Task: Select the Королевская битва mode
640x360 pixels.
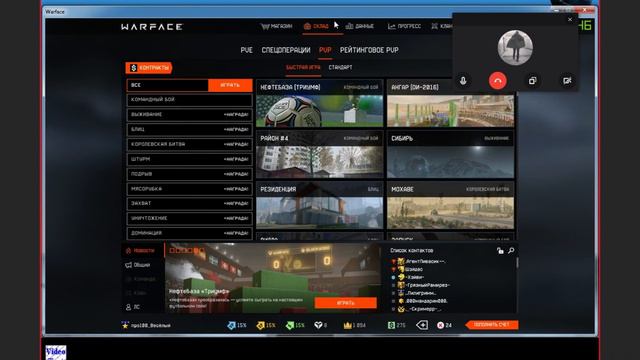Action: click(x=189, y=144)
